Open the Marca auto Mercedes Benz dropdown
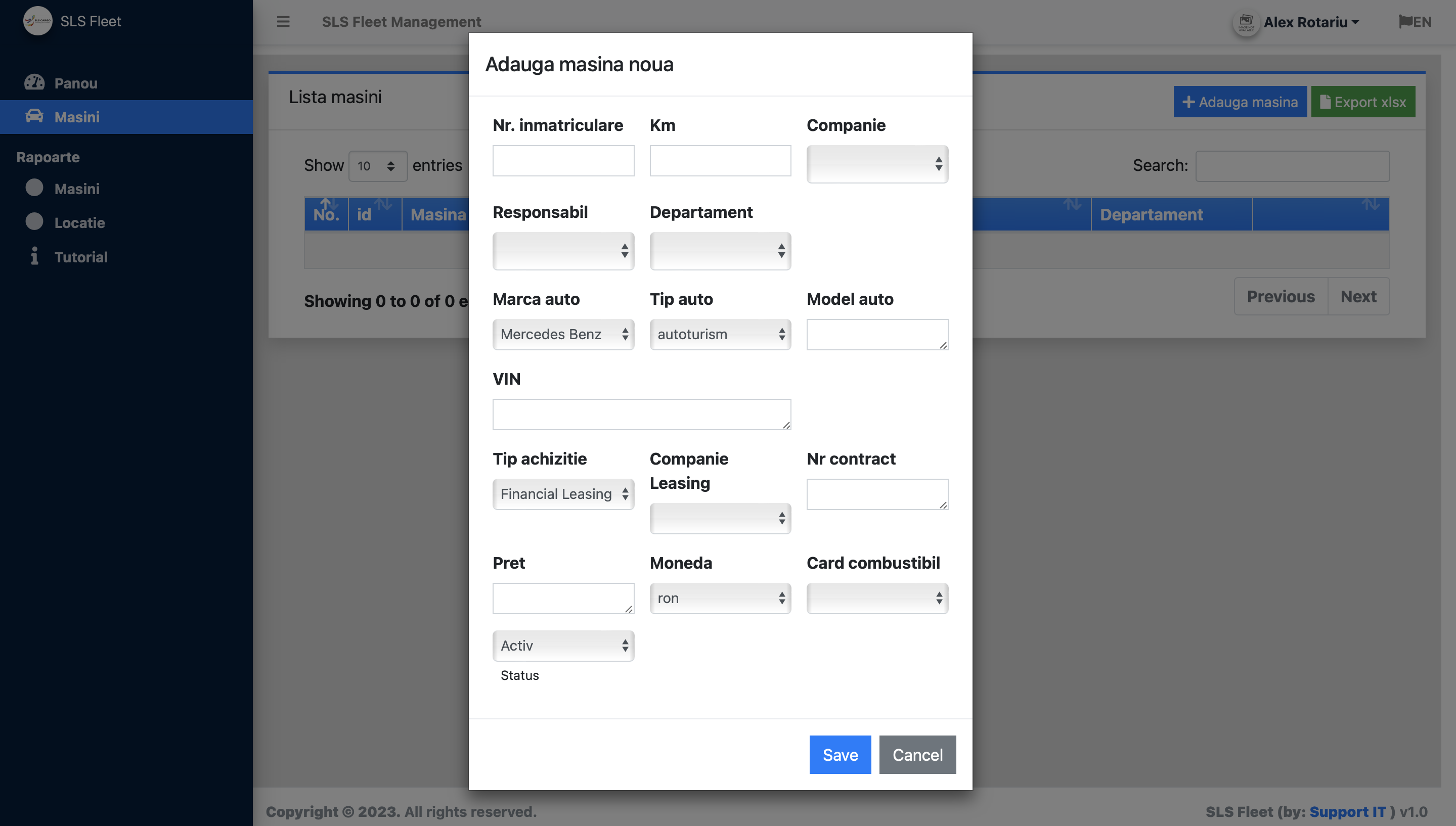This screenshot has height=826, width=1456. [563, 334]
